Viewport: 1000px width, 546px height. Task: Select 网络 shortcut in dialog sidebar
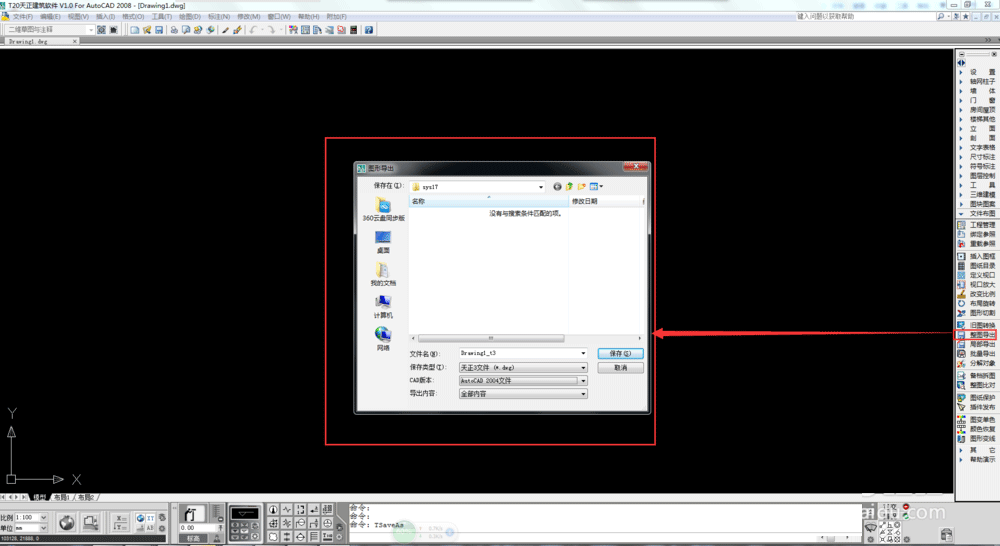tap(383, 339)
